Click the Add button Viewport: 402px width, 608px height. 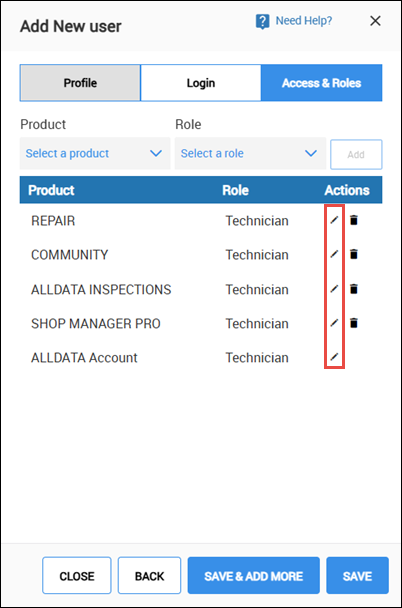click(x=356, y=154)
